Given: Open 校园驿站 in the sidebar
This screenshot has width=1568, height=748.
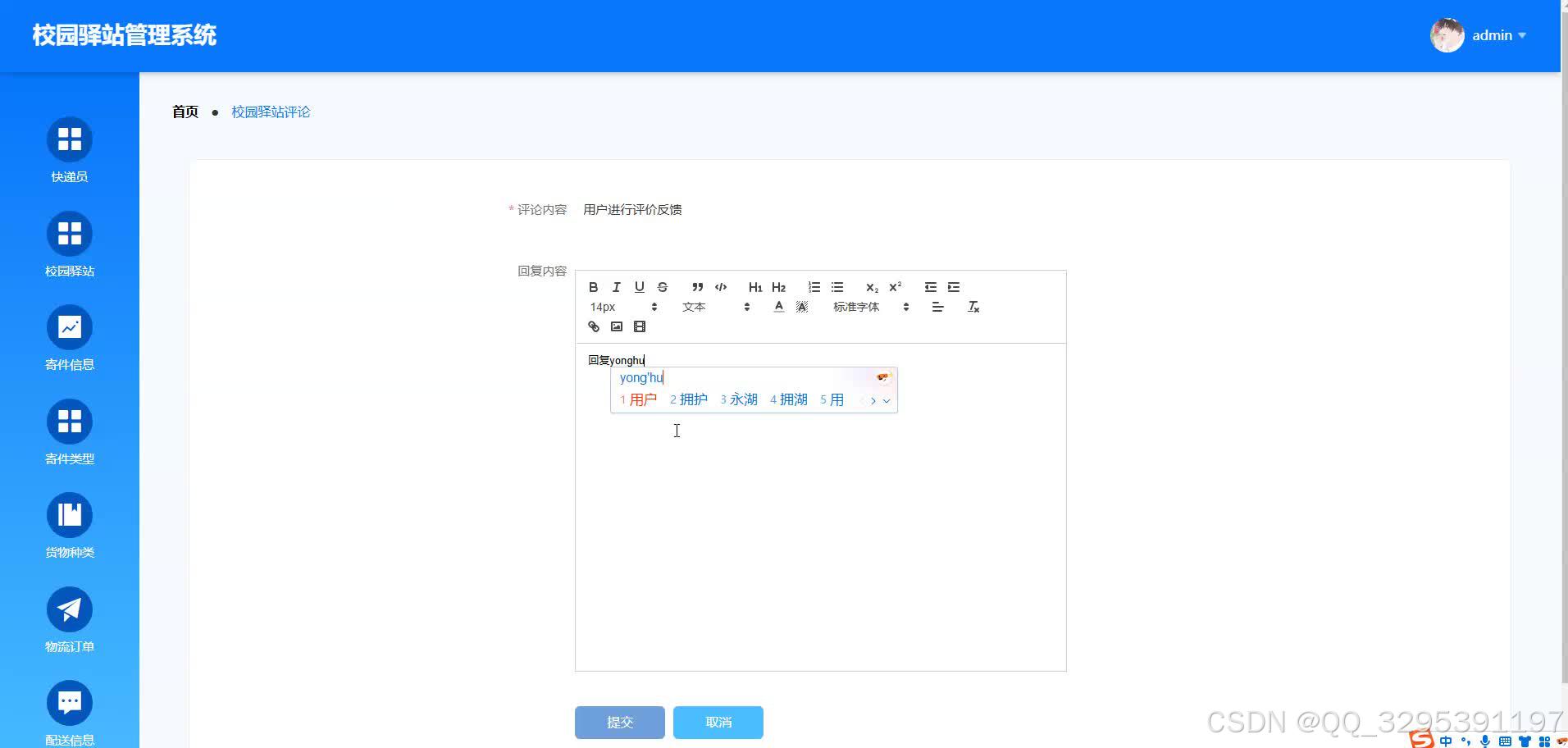Looking at the screenshot, I should 70,244.
